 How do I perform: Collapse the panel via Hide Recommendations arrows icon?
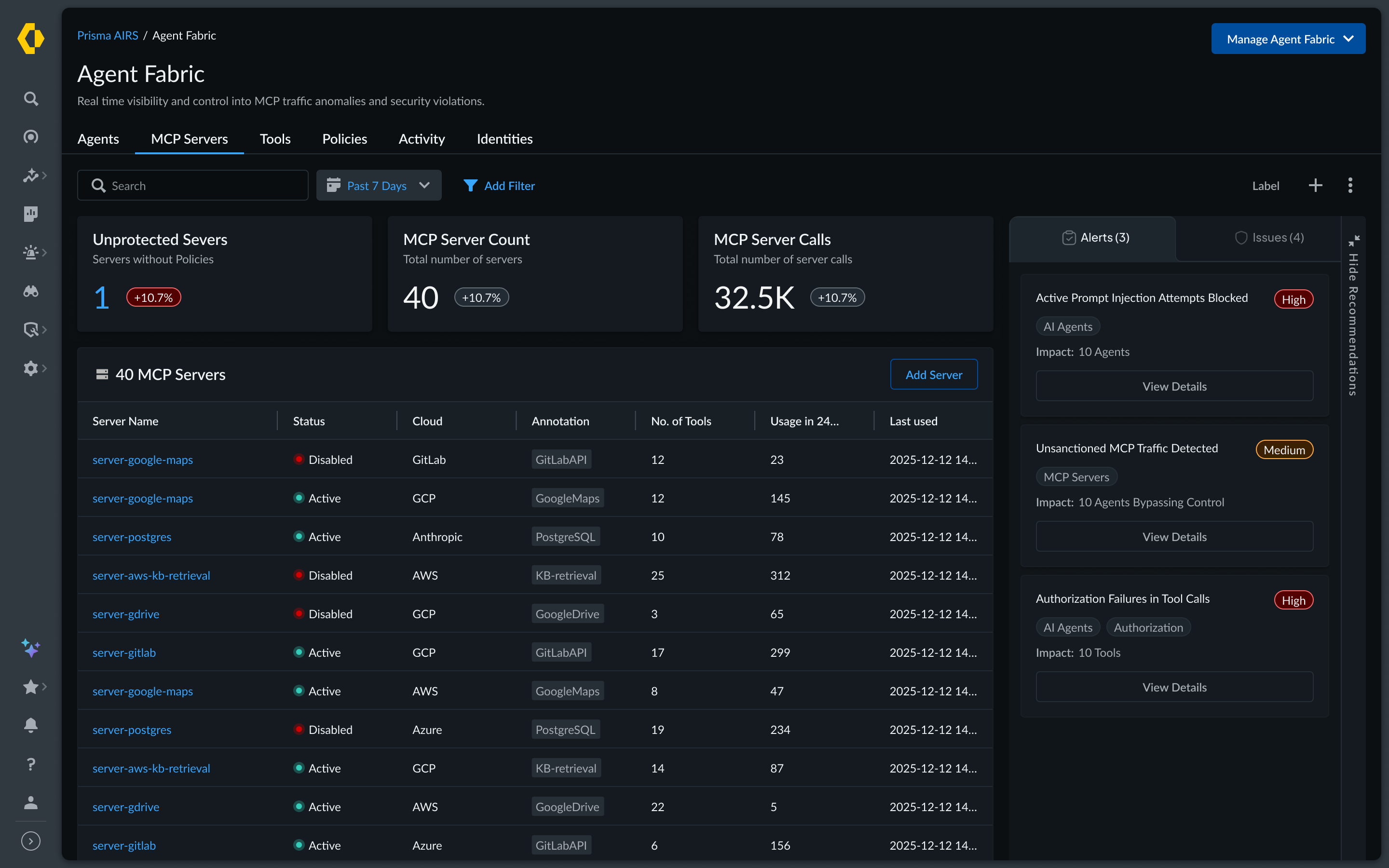tap(1354, 240)
